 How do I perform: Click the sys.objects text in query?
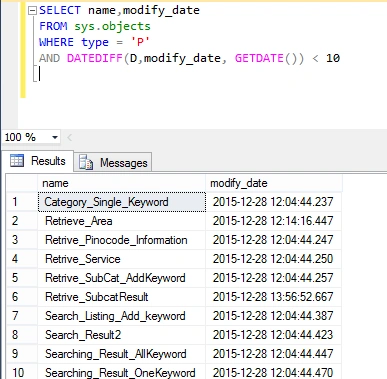tap(112, 26)
